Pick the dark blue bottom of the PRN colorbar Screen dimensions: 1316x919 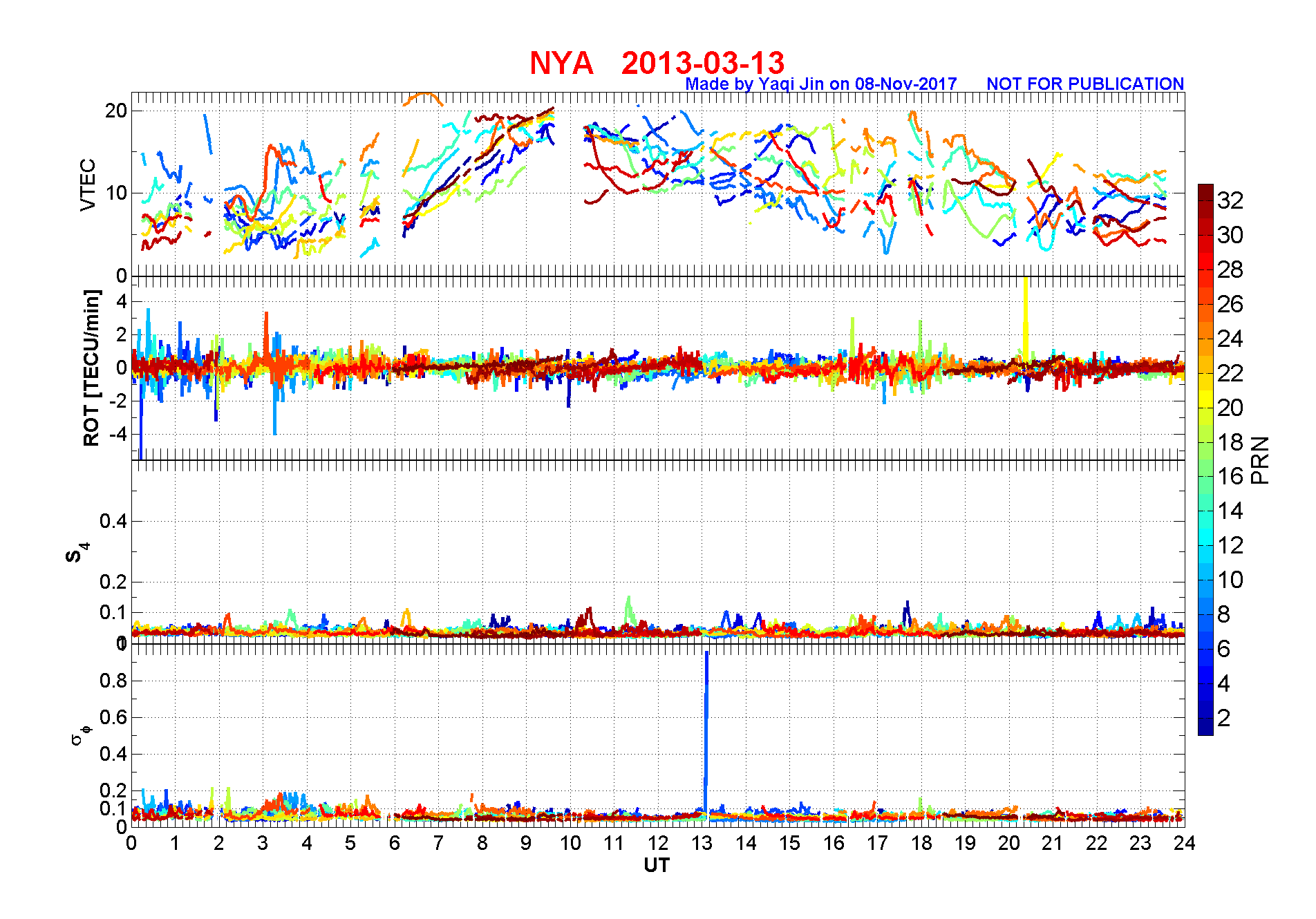(x=1205, y=727)
